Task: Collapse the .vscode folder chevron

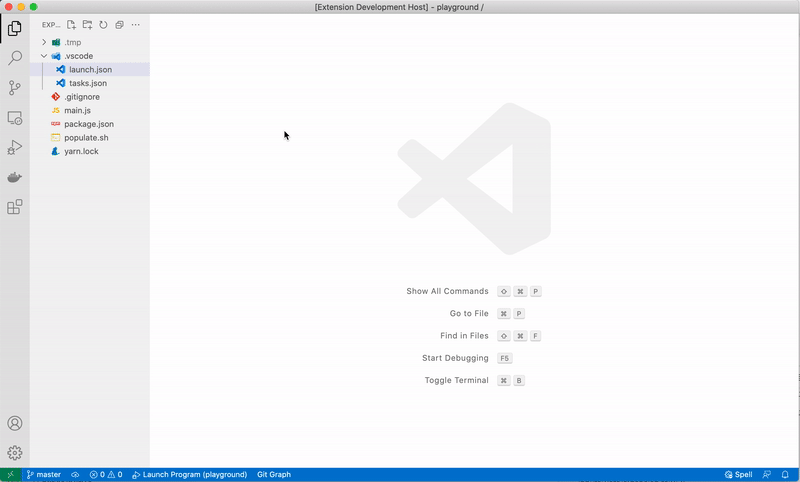Action: pos(44,56)
